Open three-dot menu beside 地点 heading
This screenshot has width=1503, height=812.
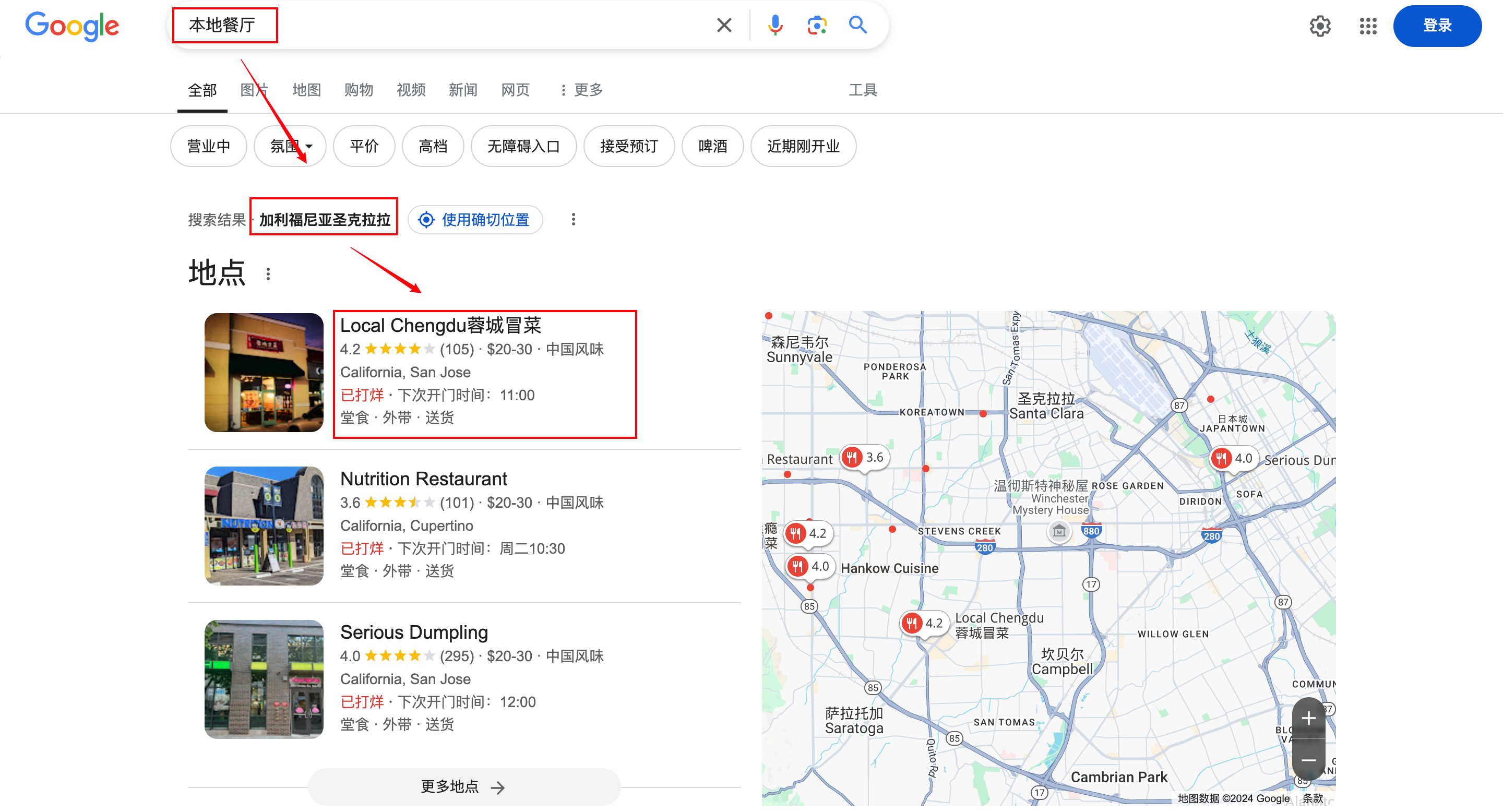[x=268, y=274]
